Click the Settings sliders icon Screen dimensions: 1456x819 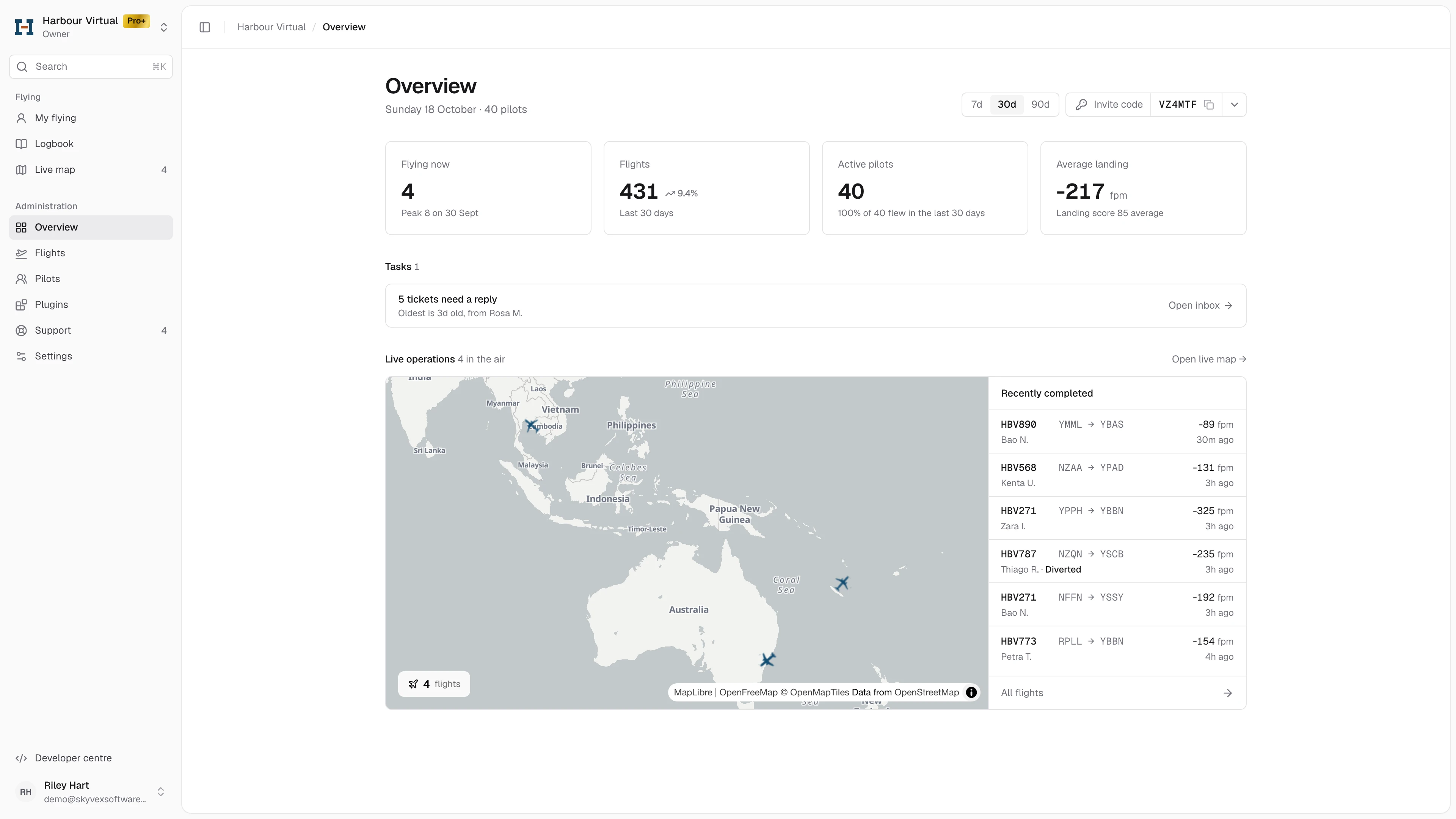coord(22,356)
